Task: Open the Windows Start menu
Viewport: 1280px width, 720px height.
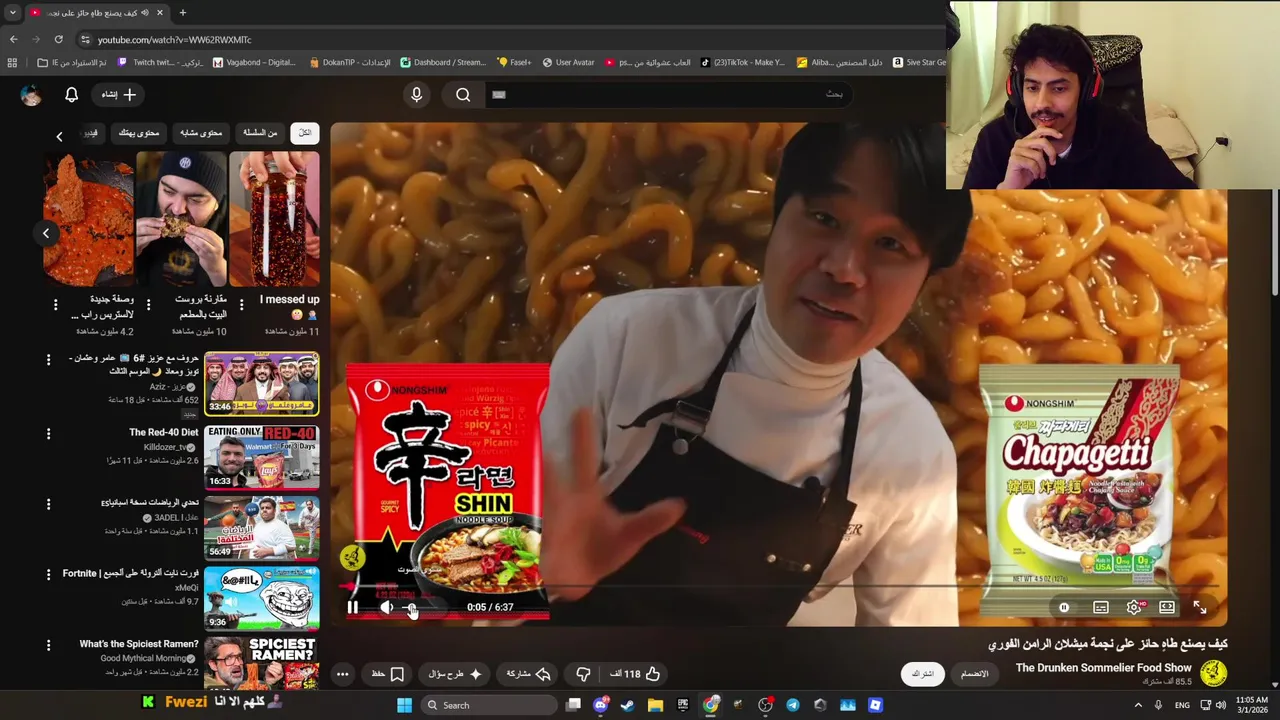Action: coord(404,705)
